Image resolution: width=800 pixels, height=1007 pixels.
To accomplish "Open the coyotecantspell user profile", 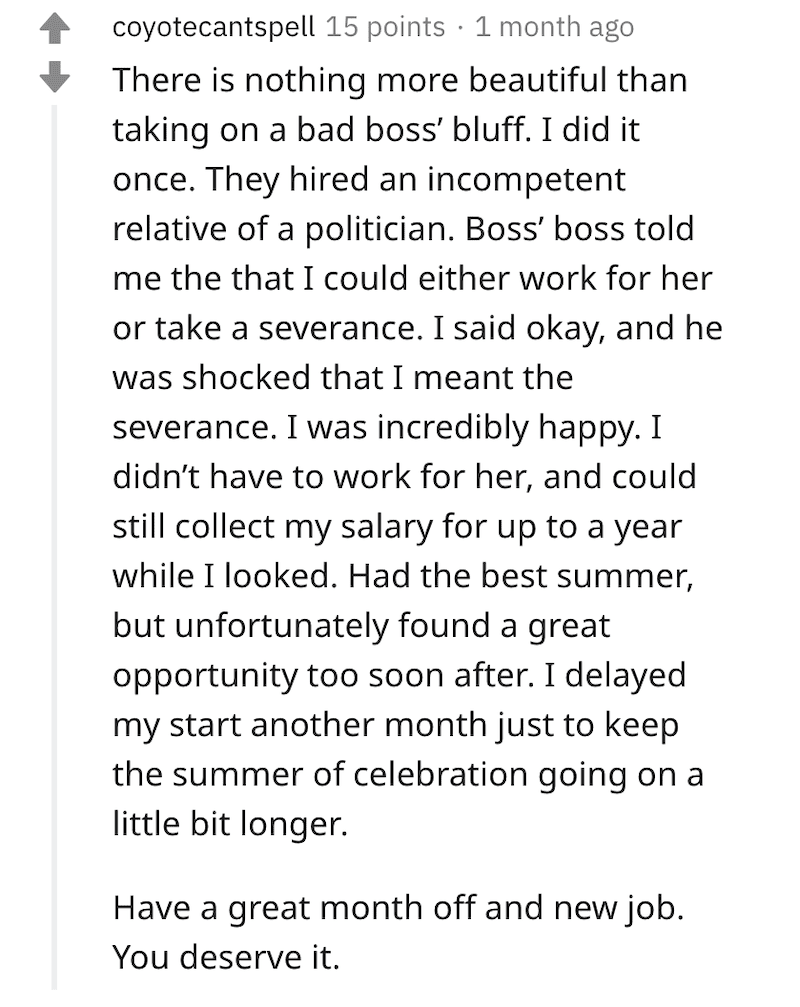I will pos(214,27).
